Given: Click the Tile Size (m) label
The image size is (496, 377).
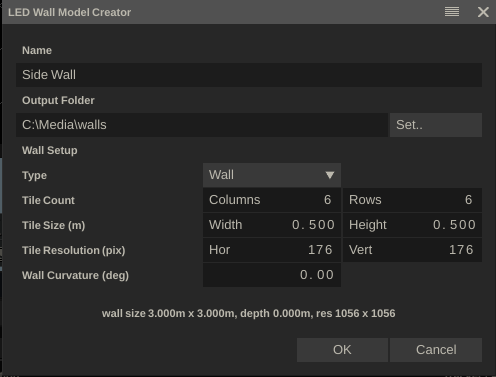Looking at the screenshot, I should pos(53,225).
